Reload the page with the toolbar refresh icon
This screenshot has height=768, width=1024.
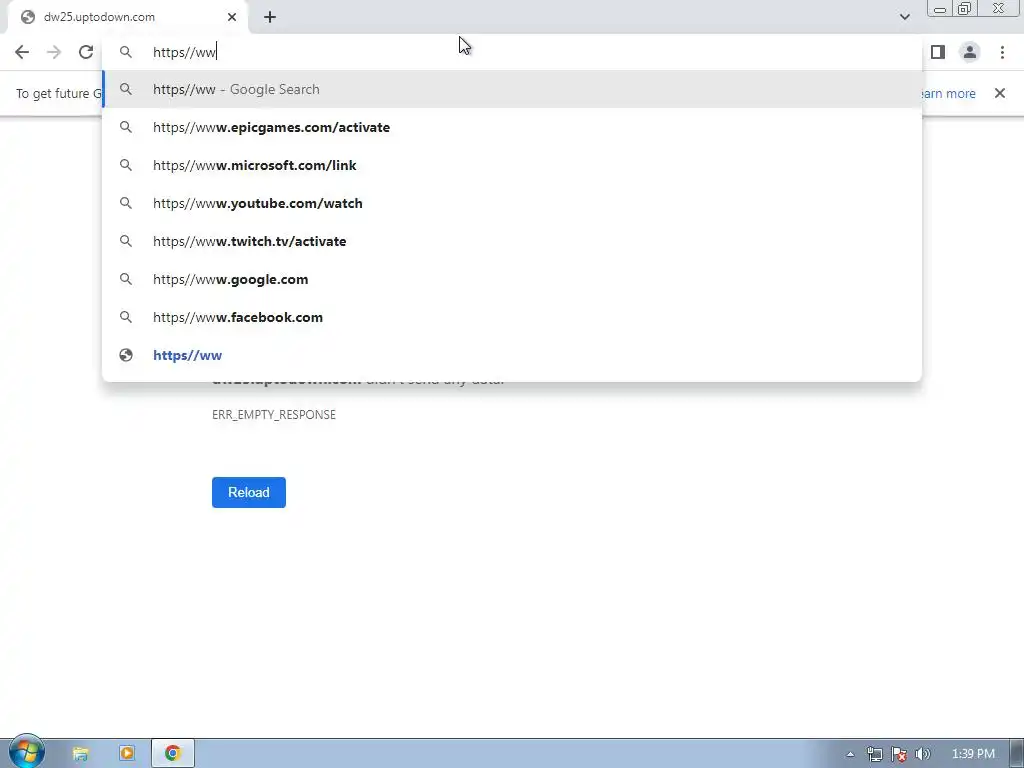pos(86,52)
